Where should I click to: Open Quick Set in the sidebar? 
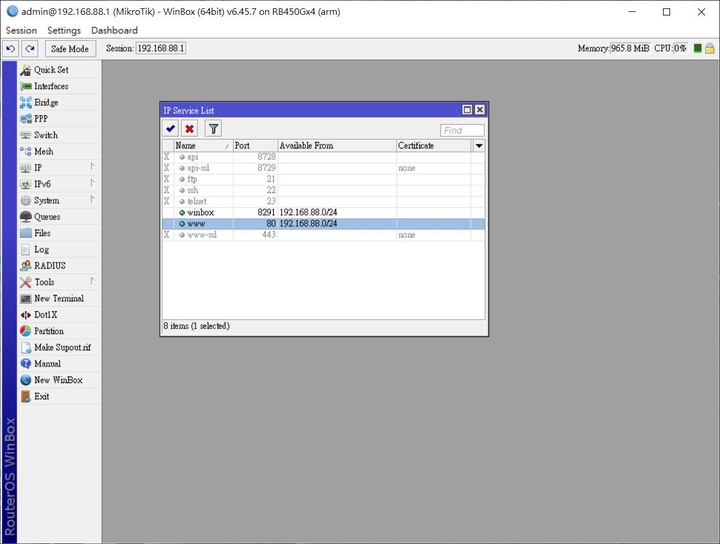pos(59,70)
